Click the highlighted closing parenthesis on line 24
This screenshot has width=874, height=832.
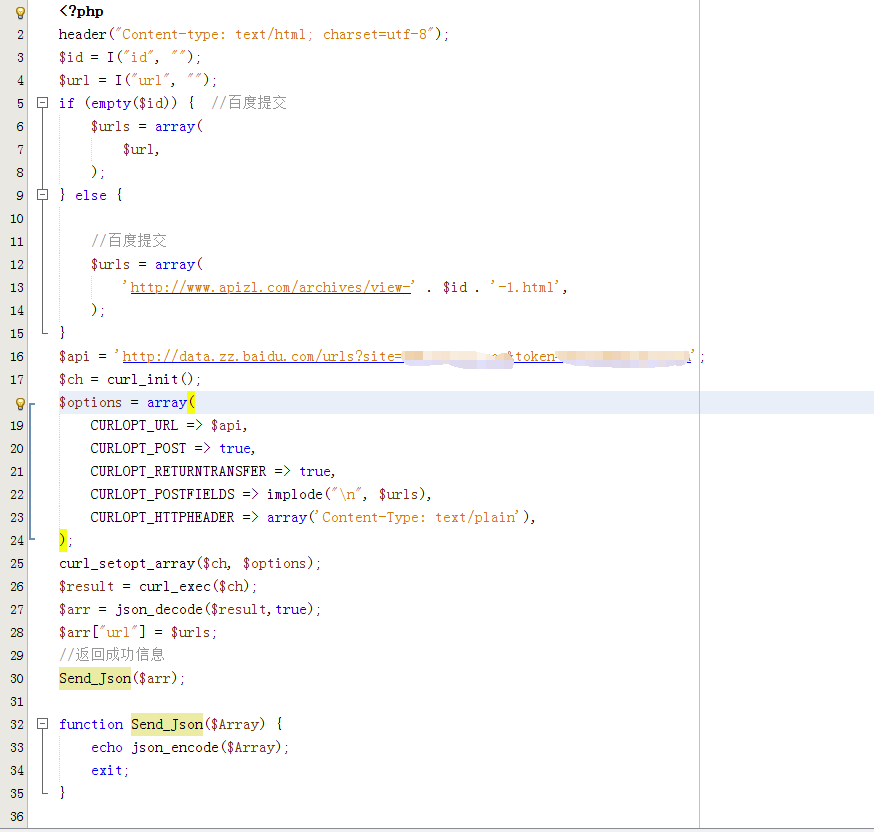tap(63, 540)
